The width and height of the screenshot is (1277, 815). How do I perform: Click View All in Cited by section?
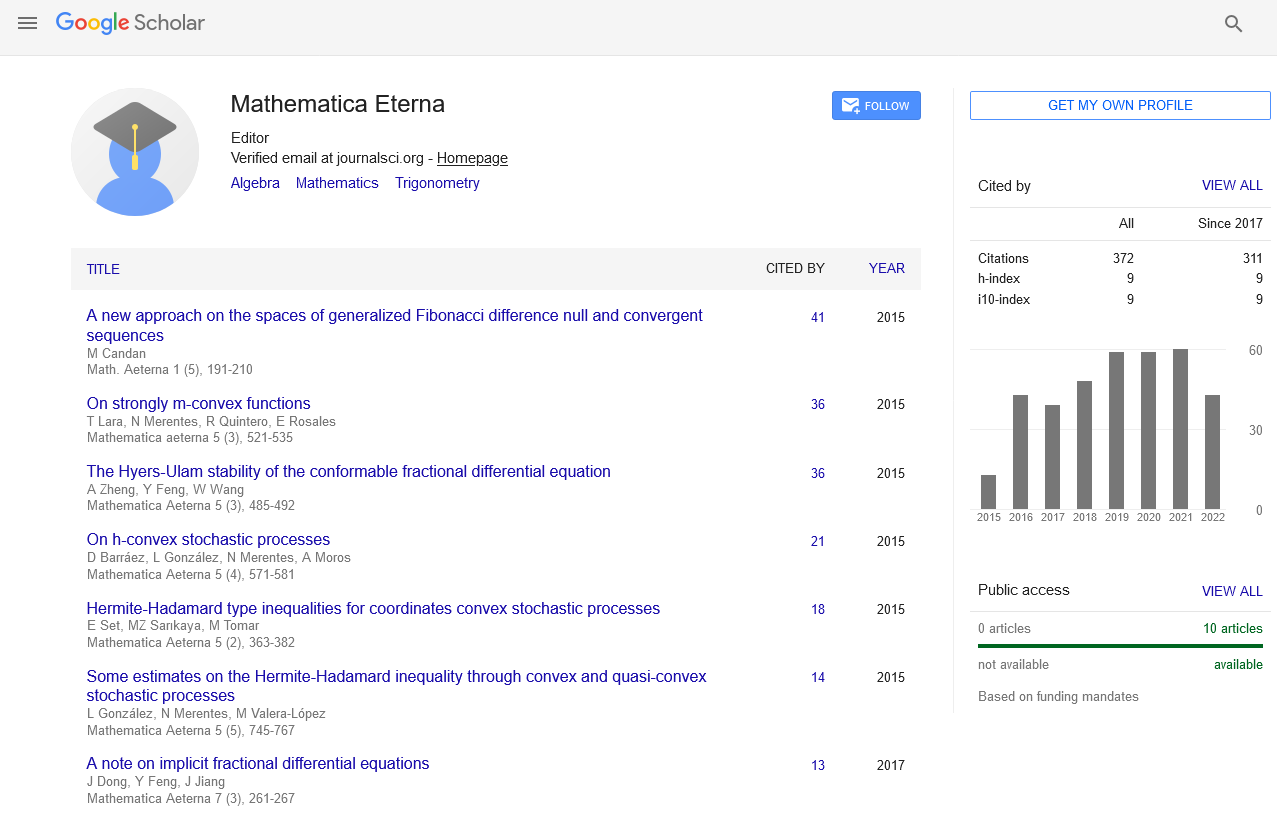[x=1231, y=186]
